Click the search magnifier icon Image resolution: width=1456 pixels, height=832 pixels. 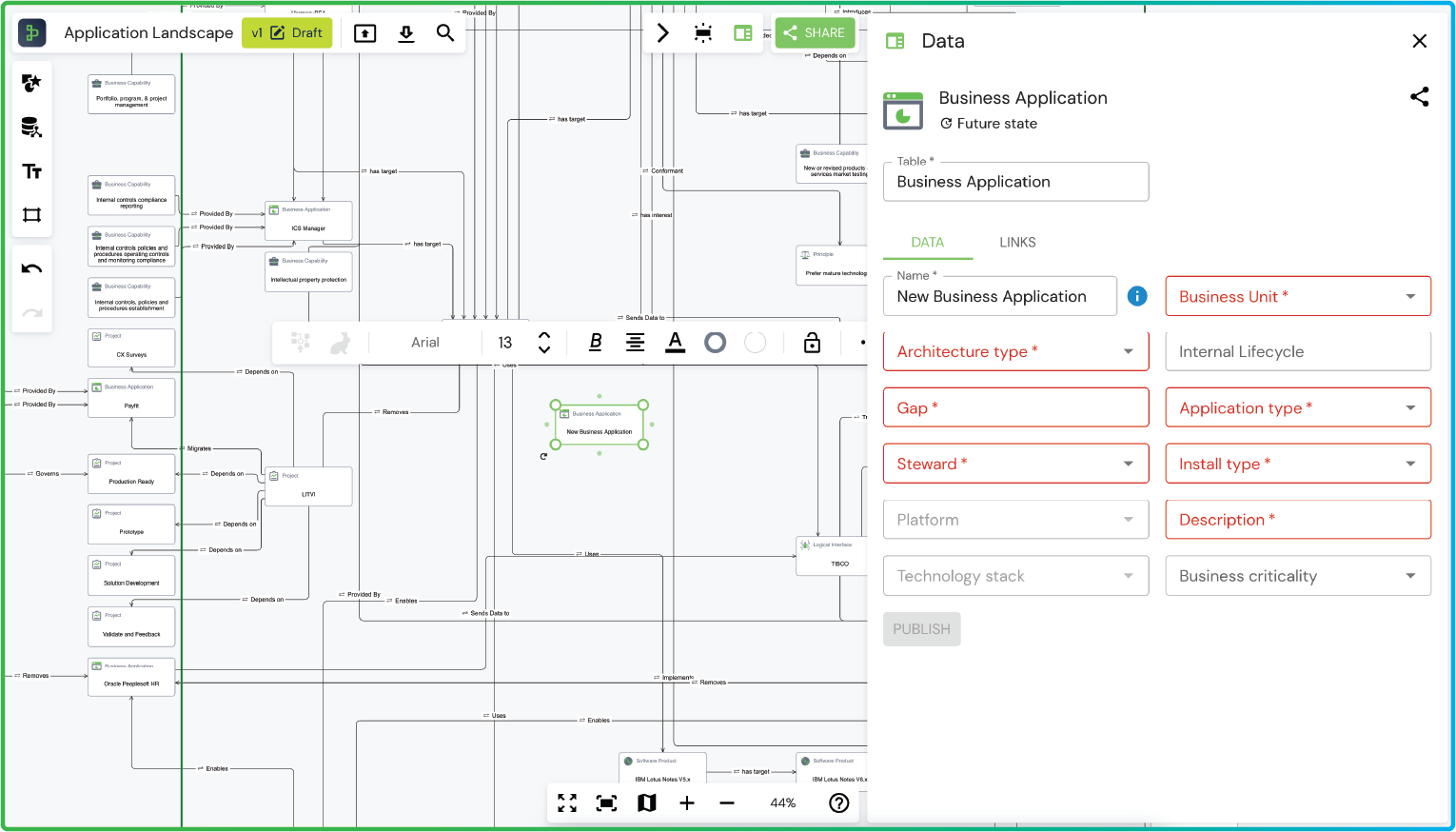tap(444, 33)
